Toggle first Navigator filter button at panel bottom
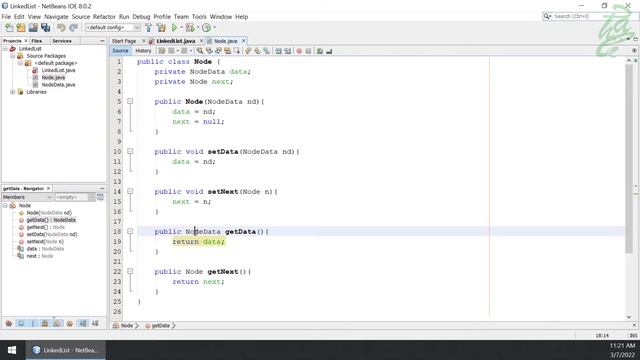Viewport: 640px width, 360px height. click(x=9, y=324)
